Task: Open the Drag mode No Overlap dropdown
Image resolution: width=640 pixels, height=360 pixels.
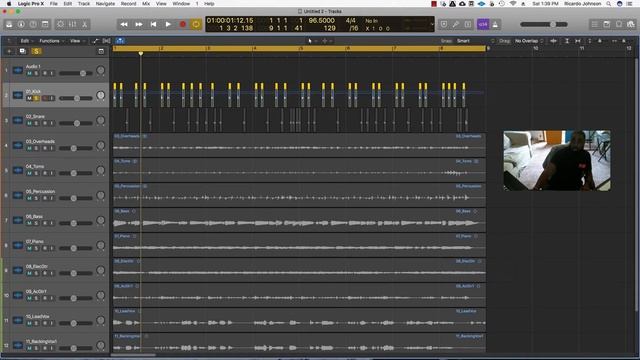Action: tap(529, 41)
